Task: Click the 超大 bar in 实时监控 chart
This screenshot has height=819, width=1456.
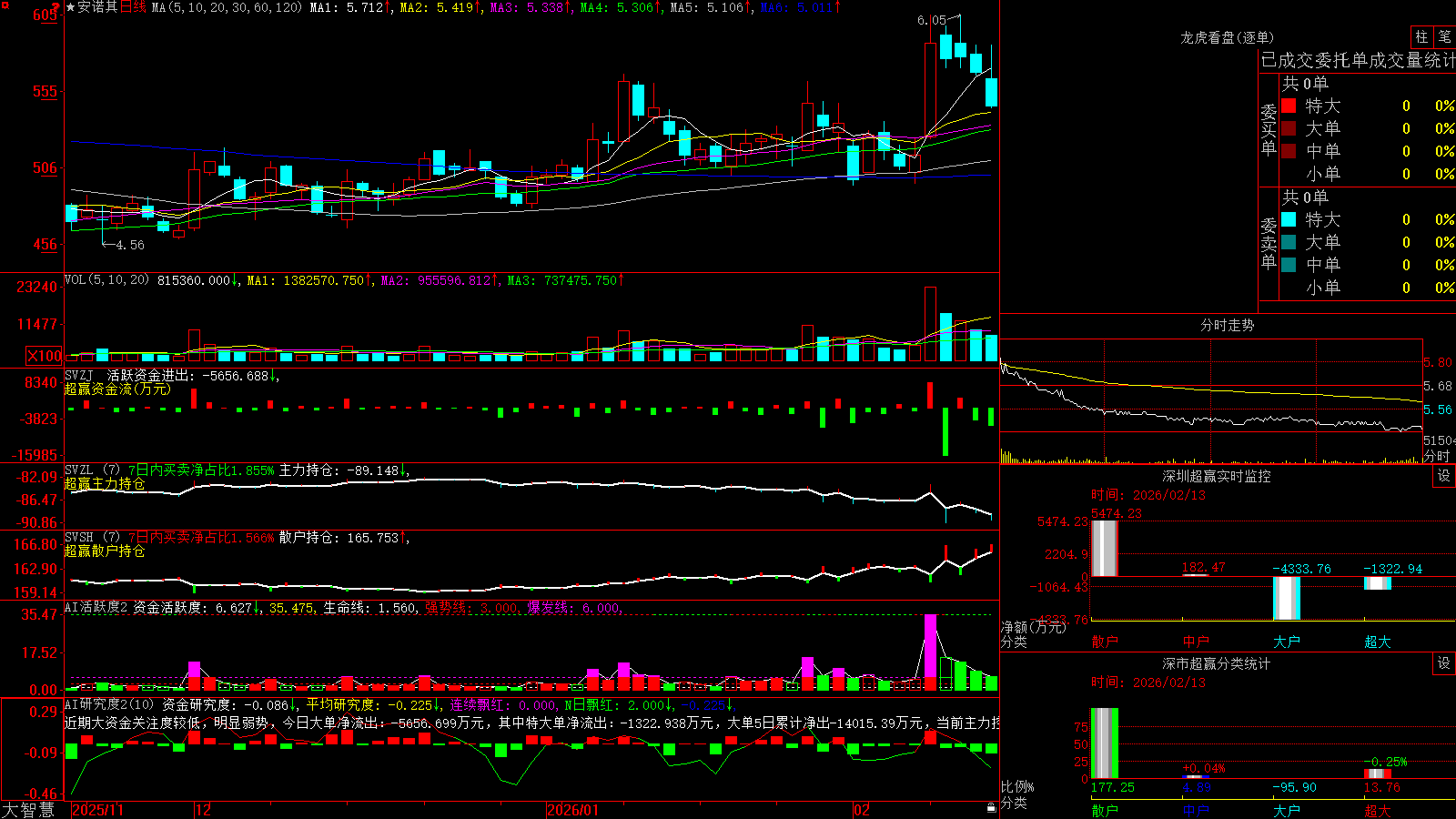Action: click(x=1378, y=583)
